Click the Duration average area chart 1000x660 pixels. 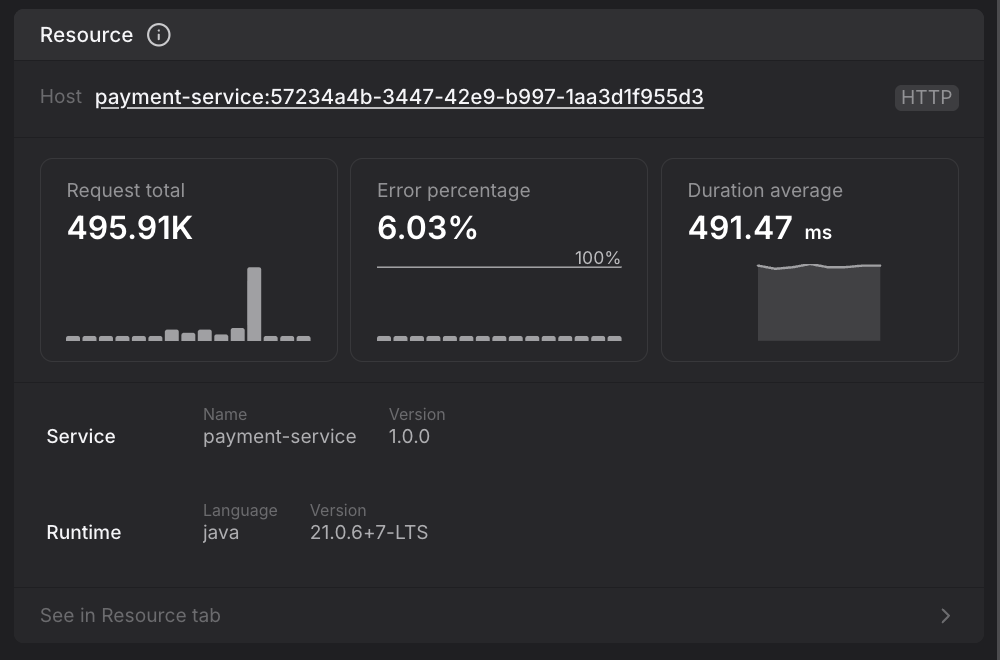(x=818, y=303)
